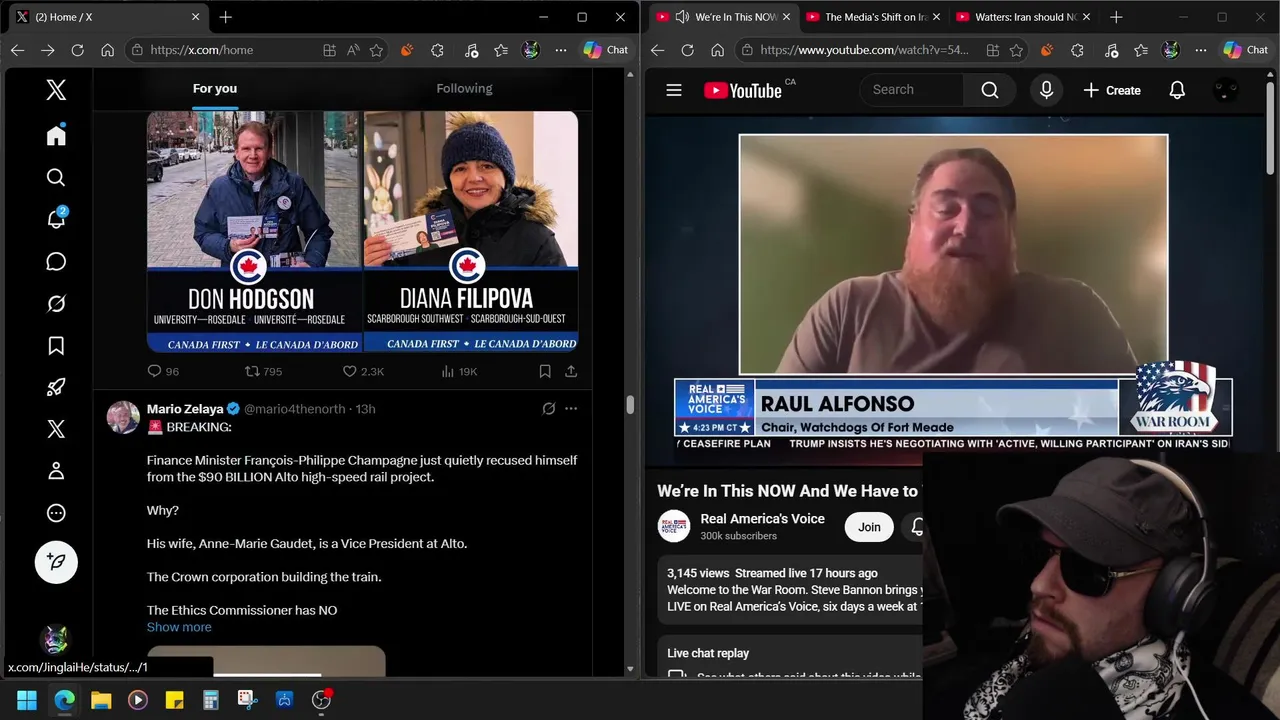The width and height of the screenshot is (1280, 720).
Task: Open the Mario Zelaya name link
Action: 185,408
